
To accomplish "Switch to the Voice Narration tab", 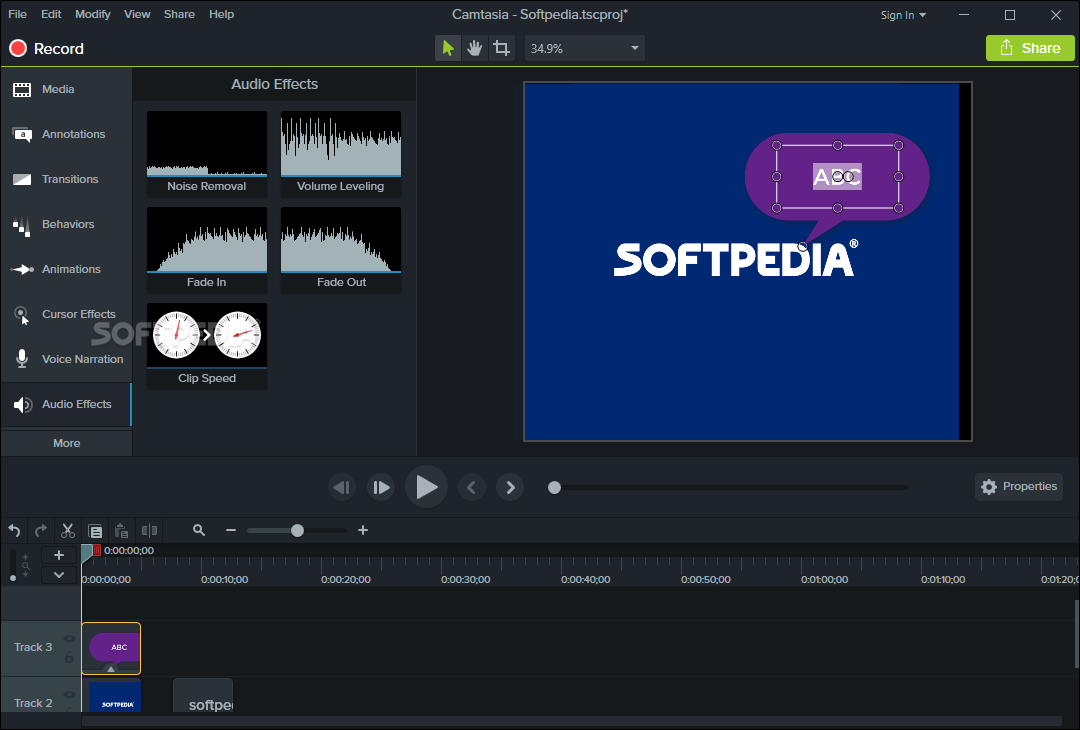I will [66, 359].
